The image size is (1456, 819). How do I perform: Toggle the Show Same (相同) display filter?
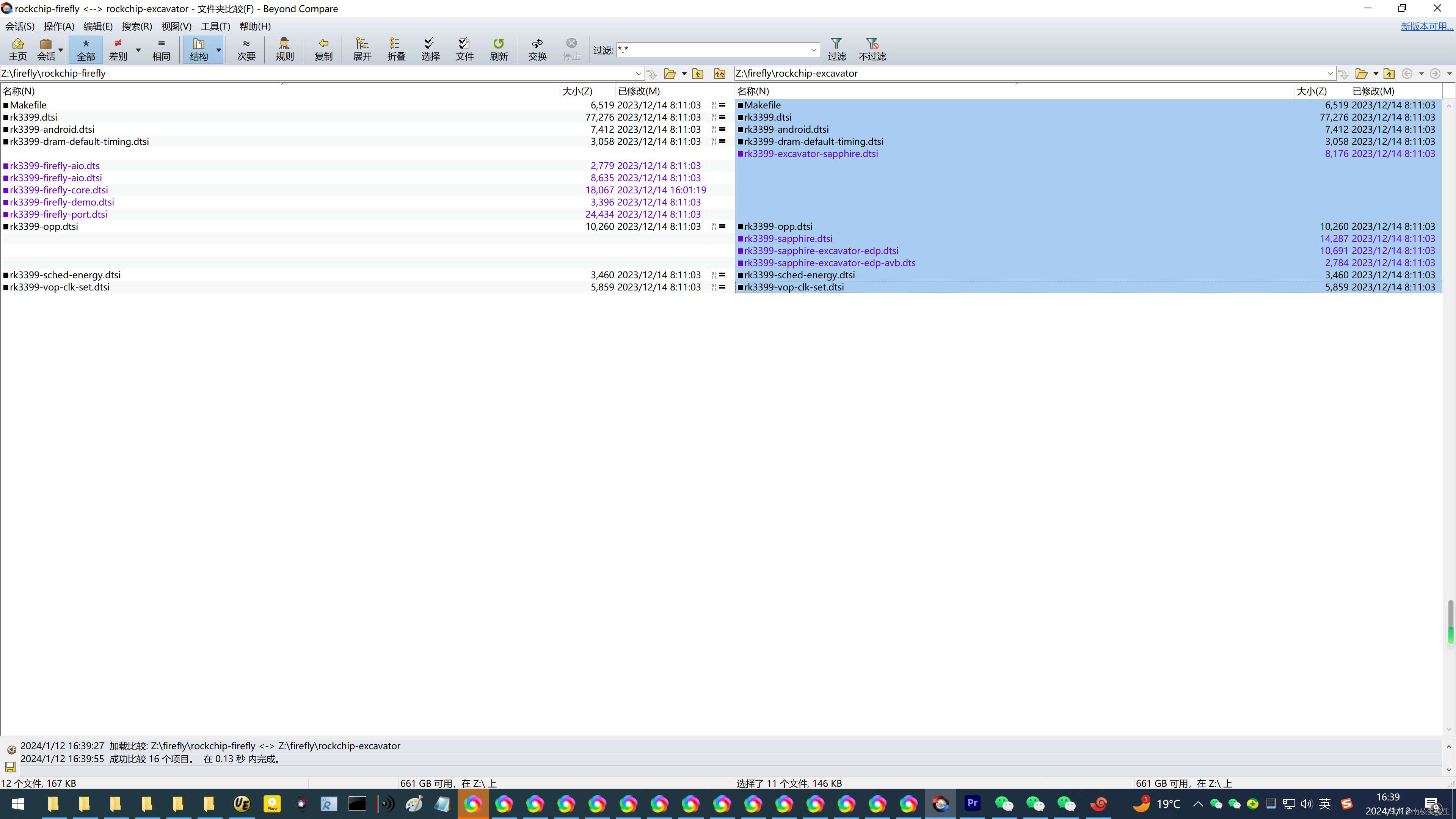tap(161, 49)
